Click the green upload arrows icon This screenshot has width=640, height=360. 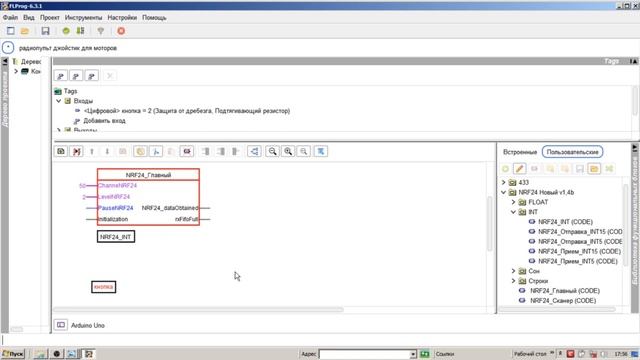80,31
